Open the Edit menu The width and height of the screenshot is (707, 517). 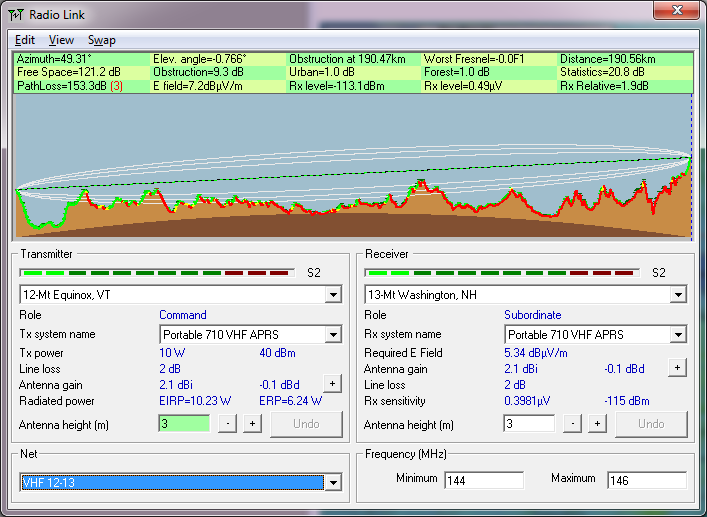pos(25,40)
